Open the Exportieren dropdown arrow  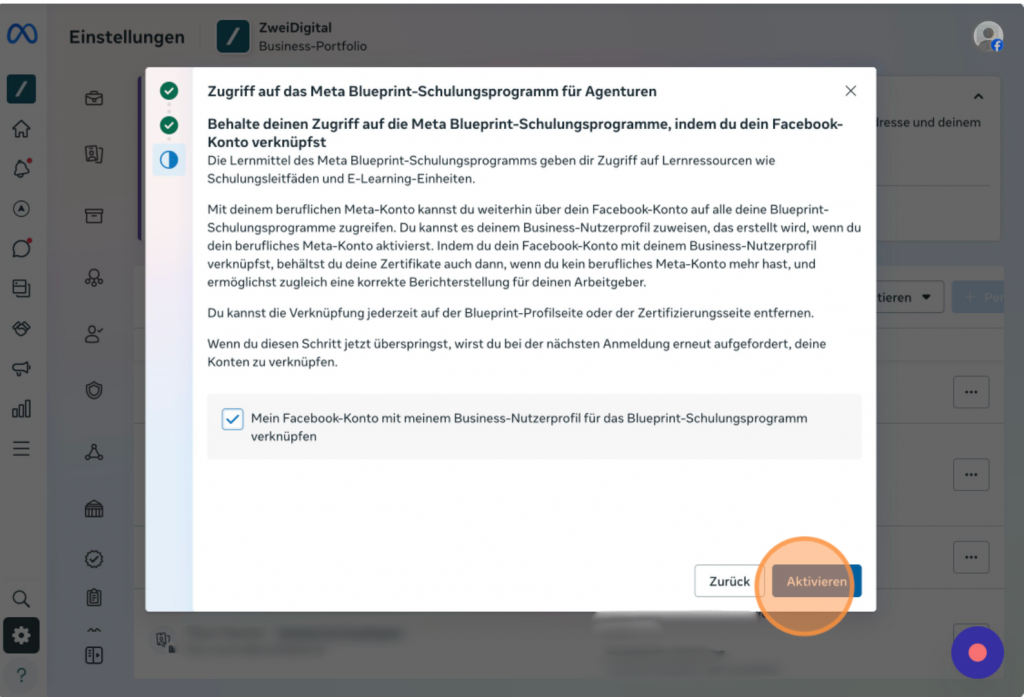[x=927, y=297]
